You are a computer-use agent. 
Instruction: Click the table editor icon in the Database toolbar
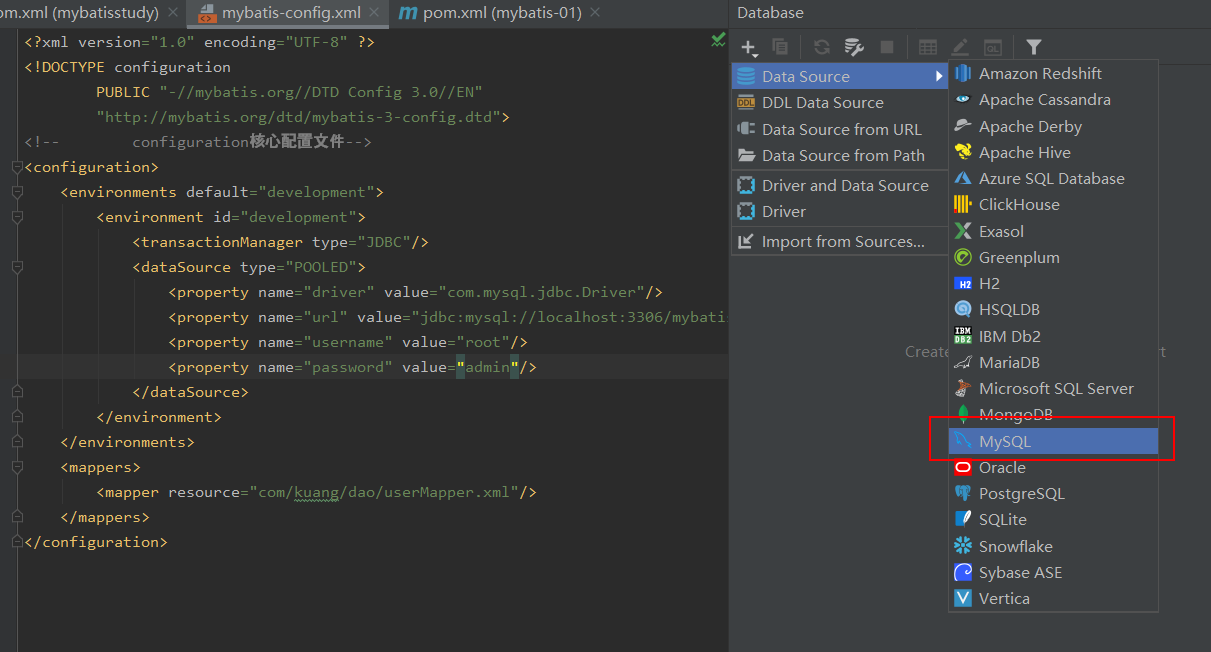tap(928, 47)
